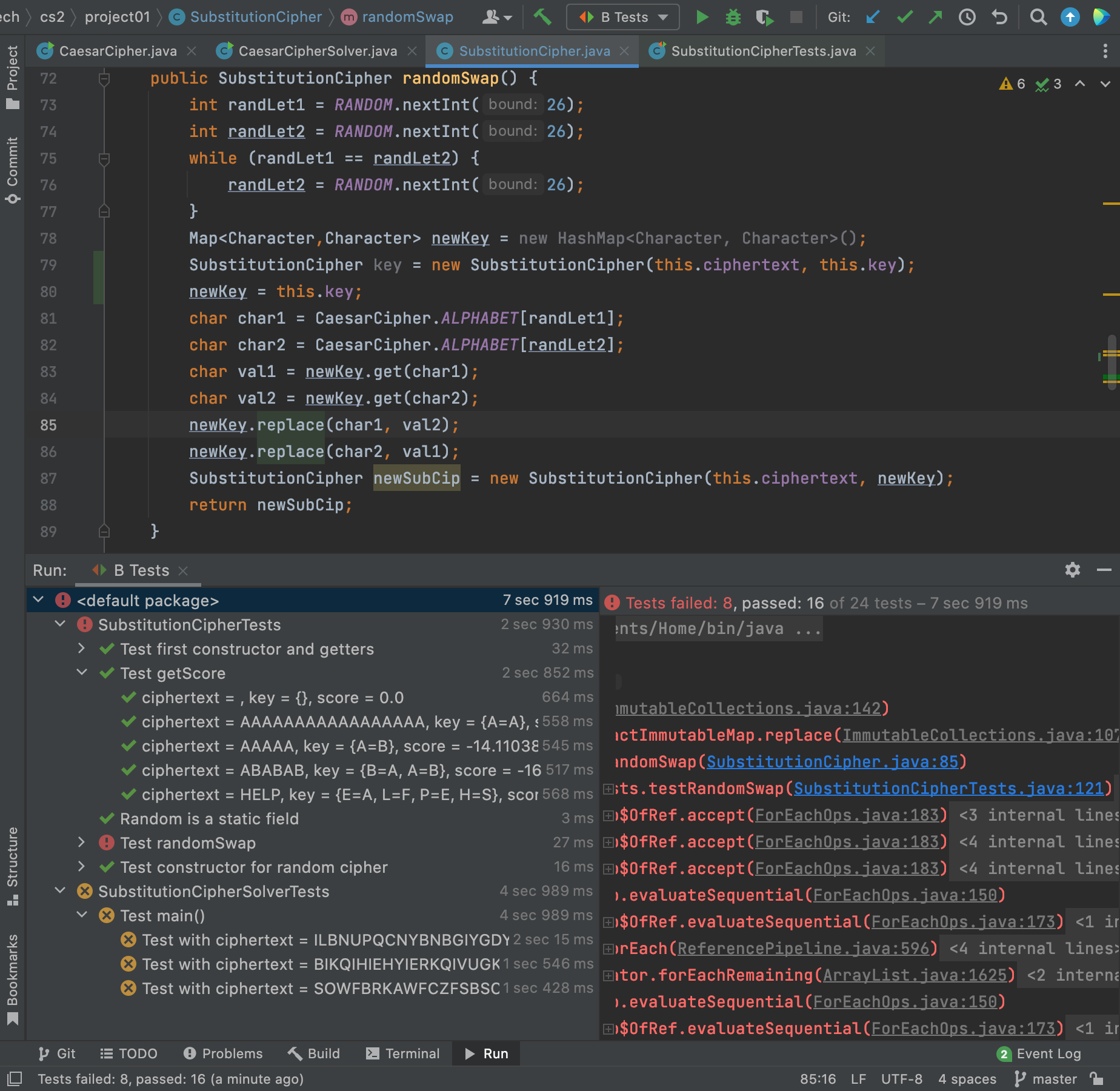Toggle fold marker on line 72
This screenshot has width=1120, height=1091.
104,78
